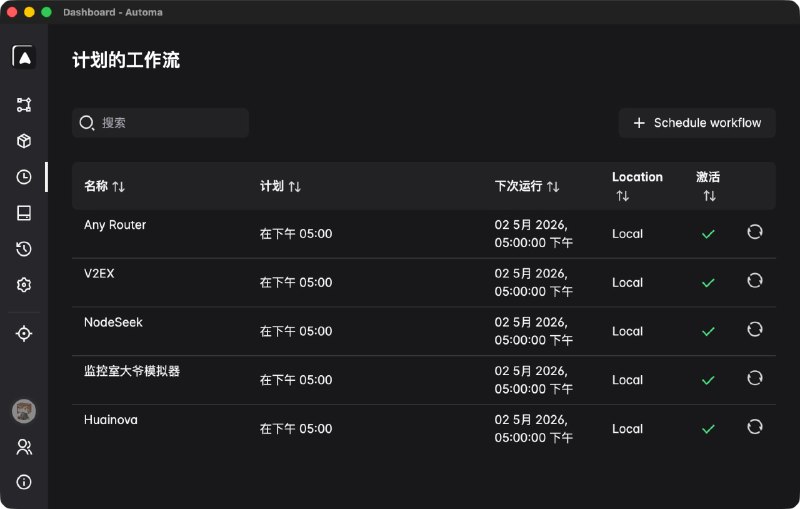Viewport: 800px width, 509px height.
Task: Refresh the 监控室大爷模拟器 schedule
Action: 755,378
